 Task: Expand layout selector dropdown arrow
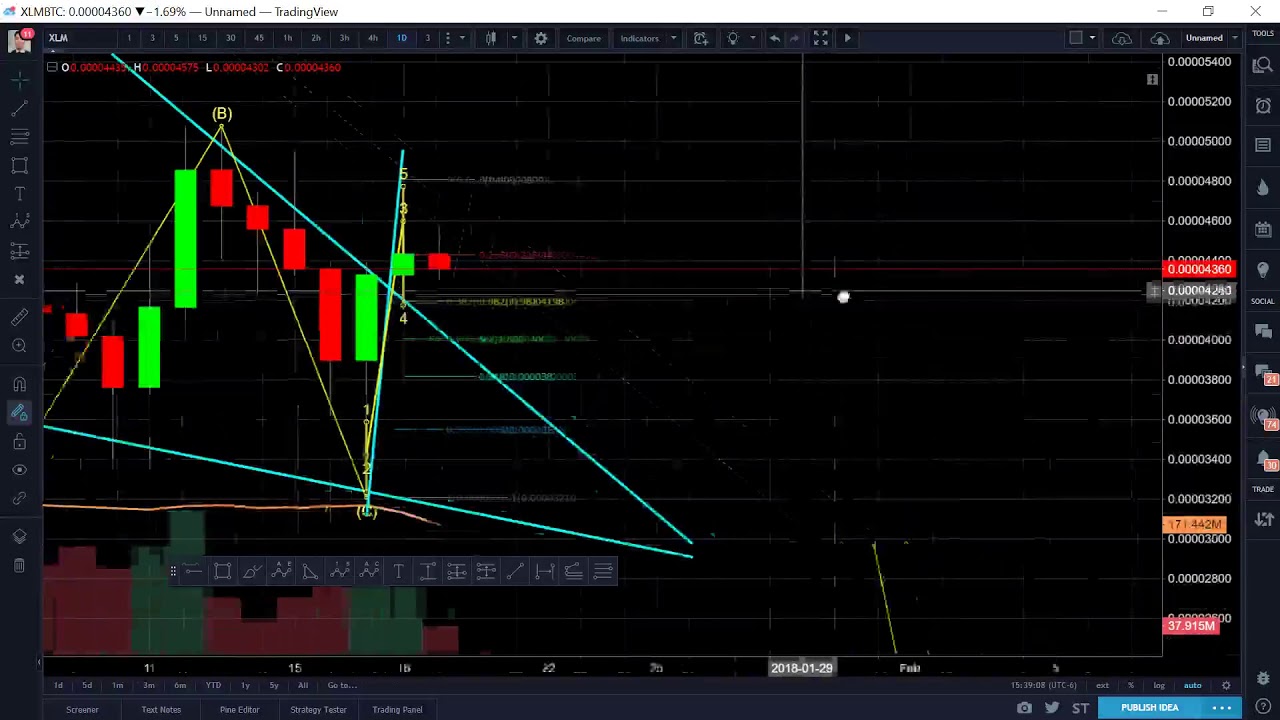(1092, 38)
